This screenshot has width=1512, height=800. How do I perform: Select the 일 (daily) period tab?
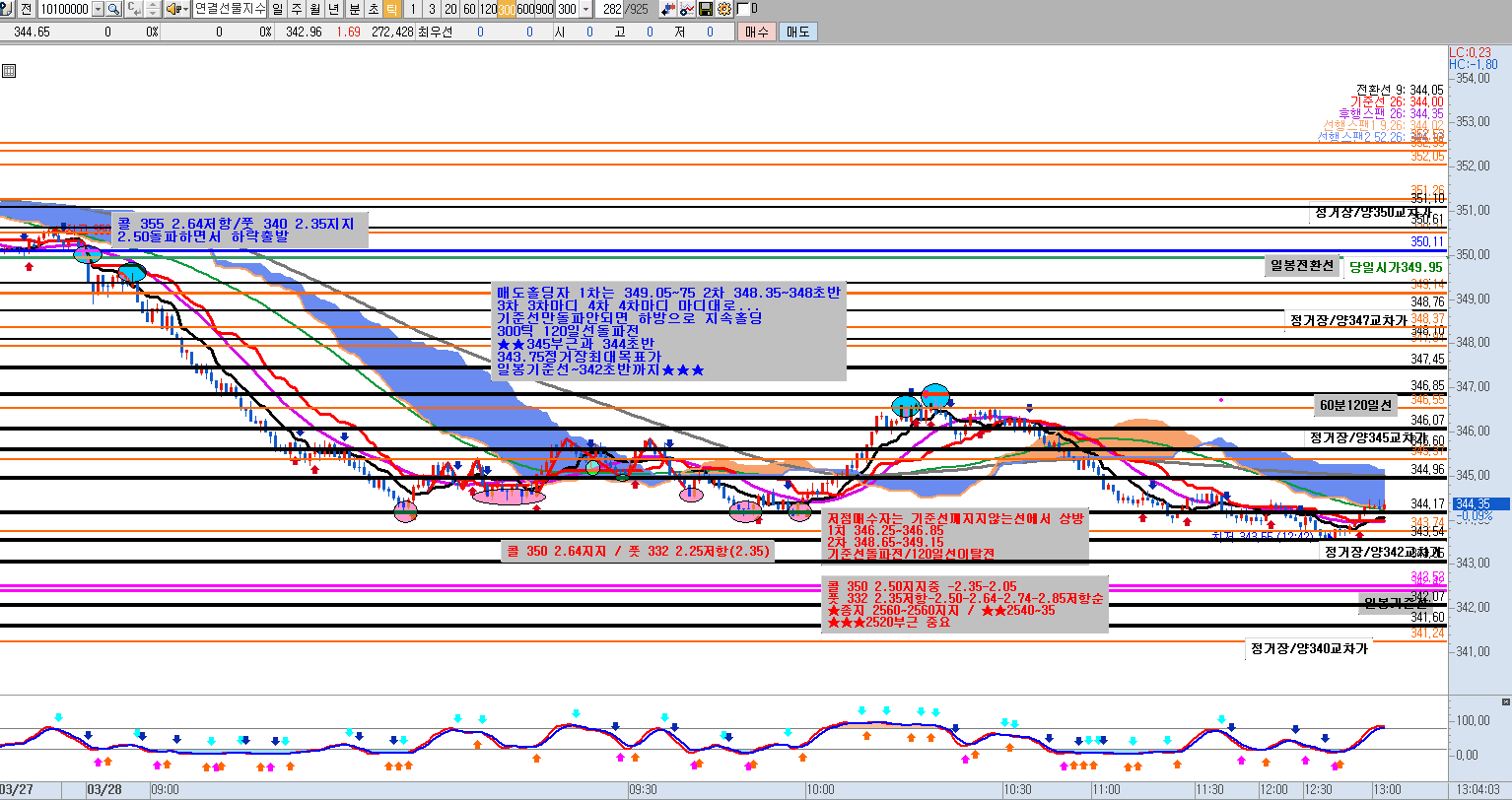click(x=277, y=9)
